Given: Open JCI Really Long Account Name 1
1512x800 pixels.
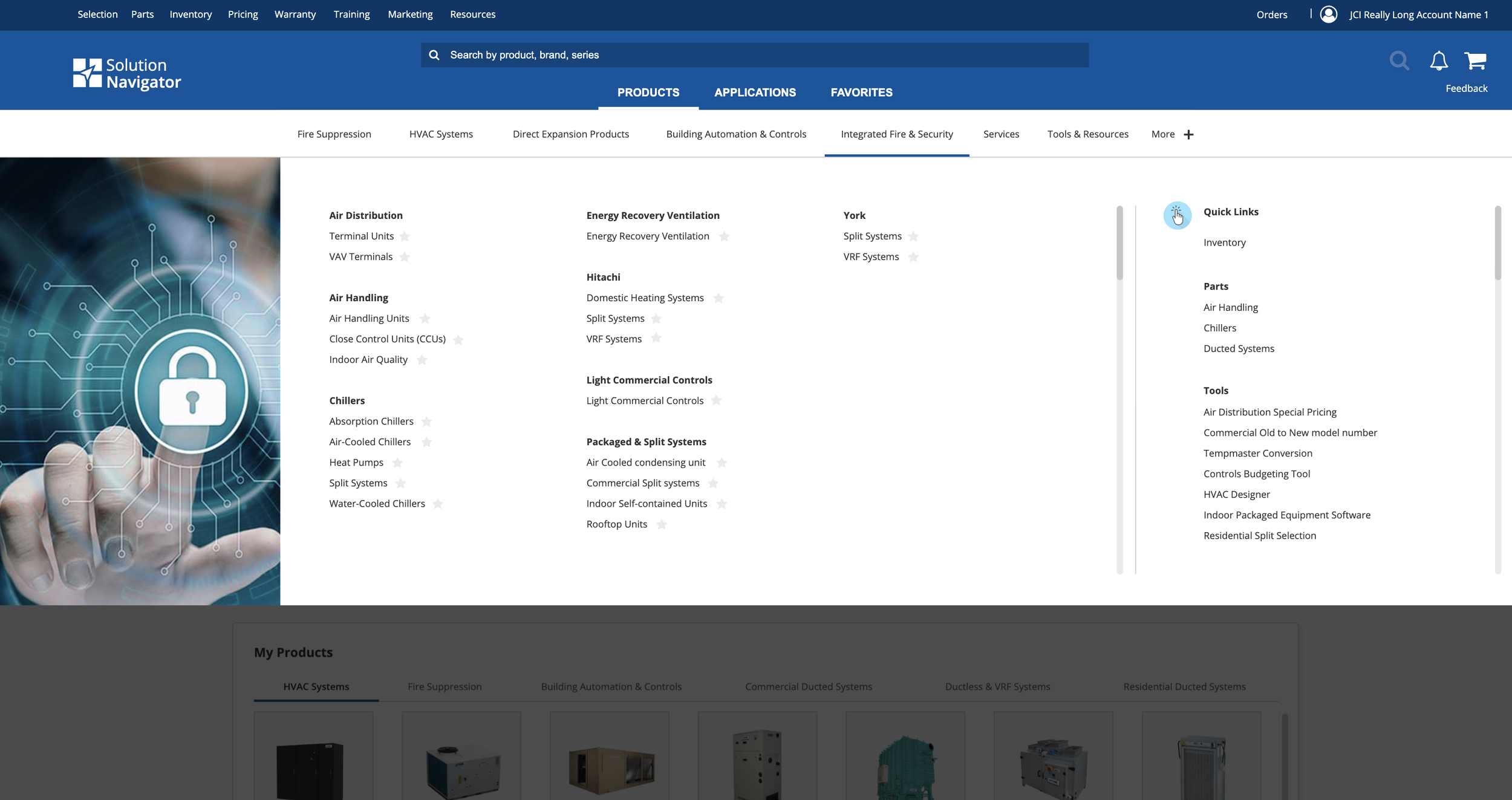Looking at the screenshot, I should point(1418,15).
